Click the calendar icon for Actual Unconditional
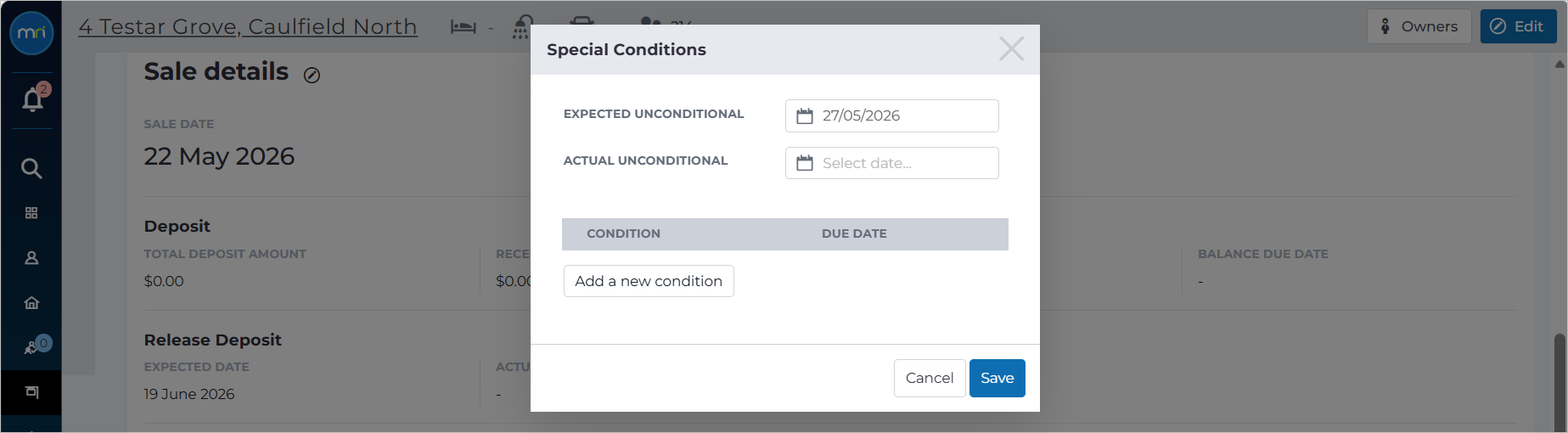Image resolution: width=1568 pixels, height=433 pixels. click(805, 163)
